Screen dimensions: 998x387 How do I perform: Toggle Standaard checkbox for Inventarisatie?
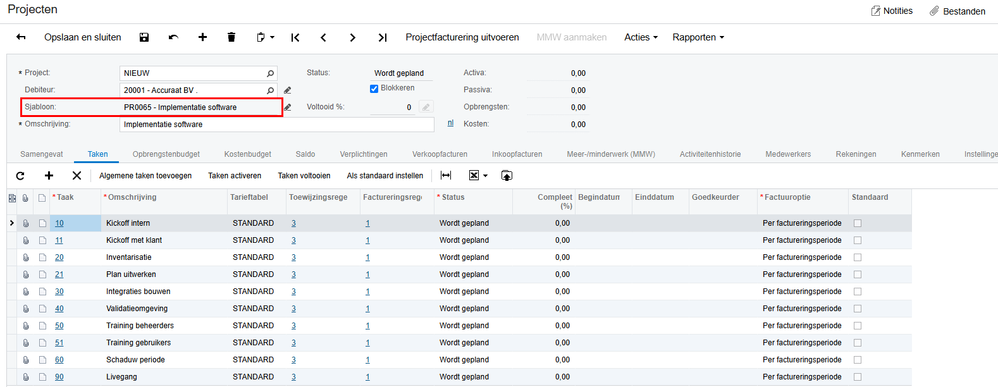[x=857, y=257]
